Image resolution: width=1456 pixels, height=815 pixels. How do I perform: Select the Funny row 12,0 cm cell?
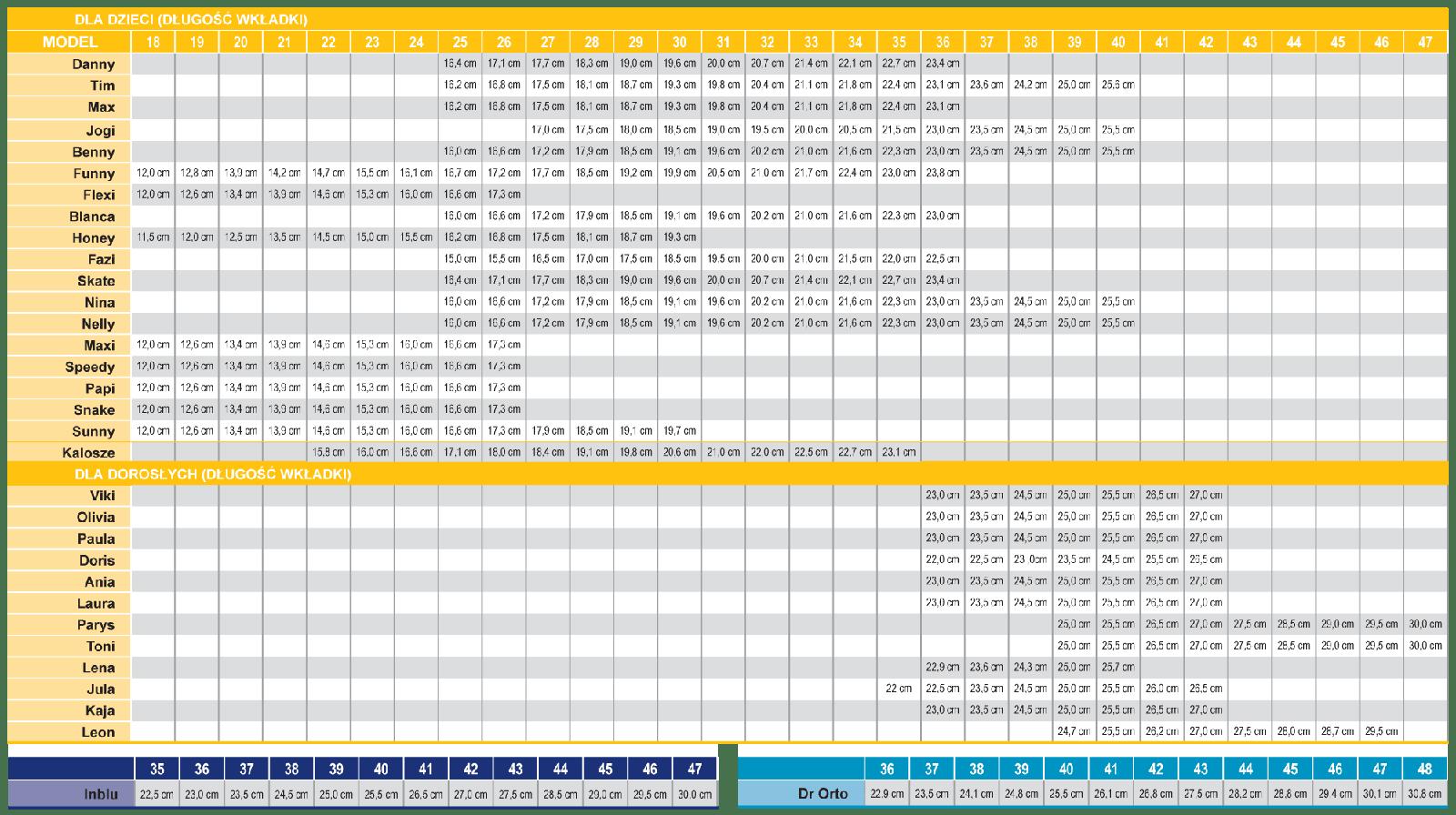153,173
